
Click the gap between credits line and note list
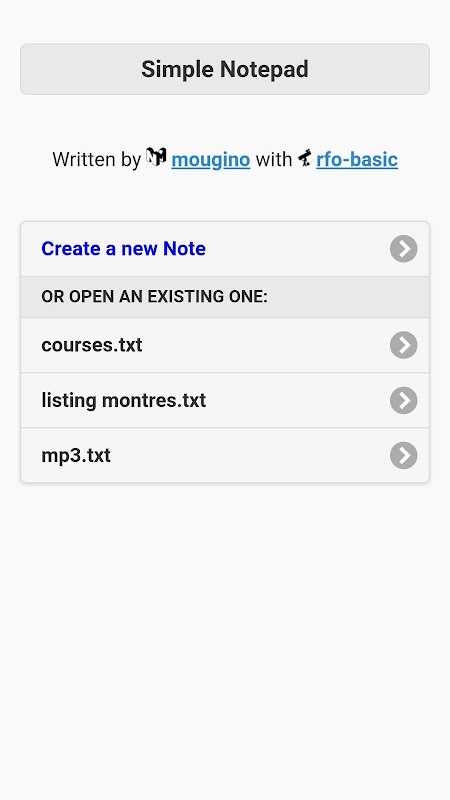coord(225,196)
